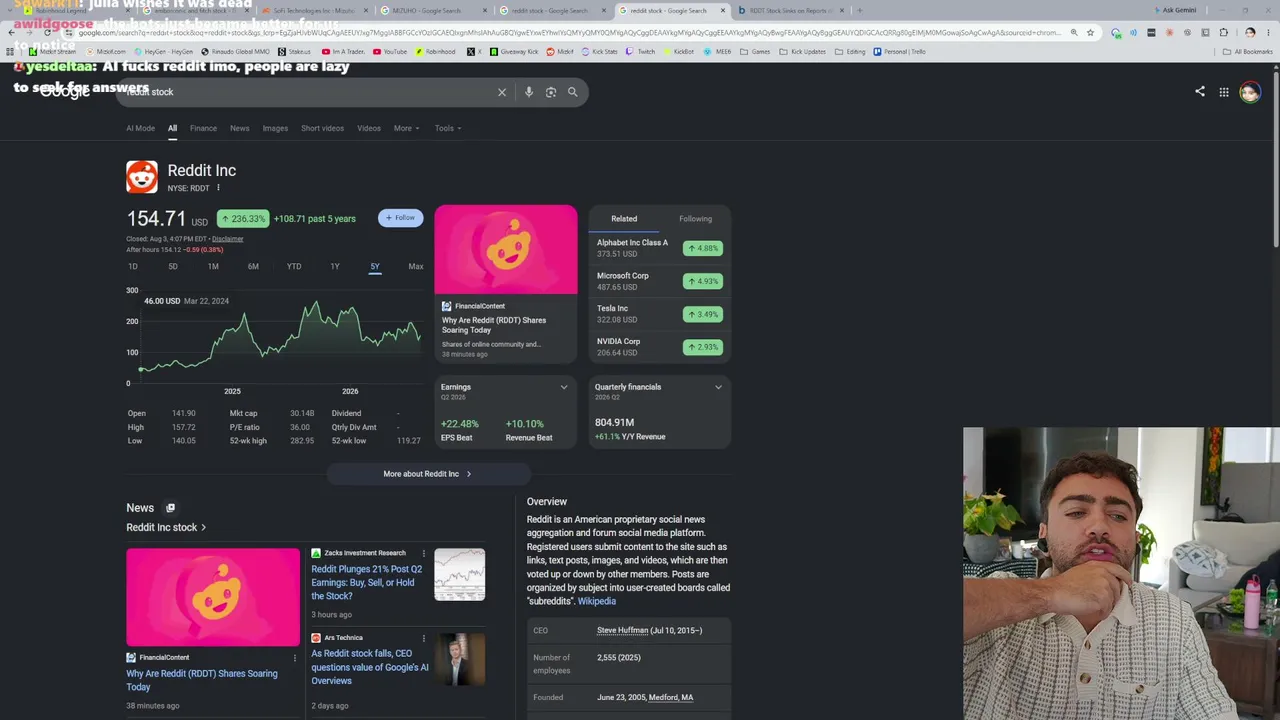This screenshot has height=720, width=1280.
Task: Expand More about Reddit Inc
Action: click(x=427, y=474)
